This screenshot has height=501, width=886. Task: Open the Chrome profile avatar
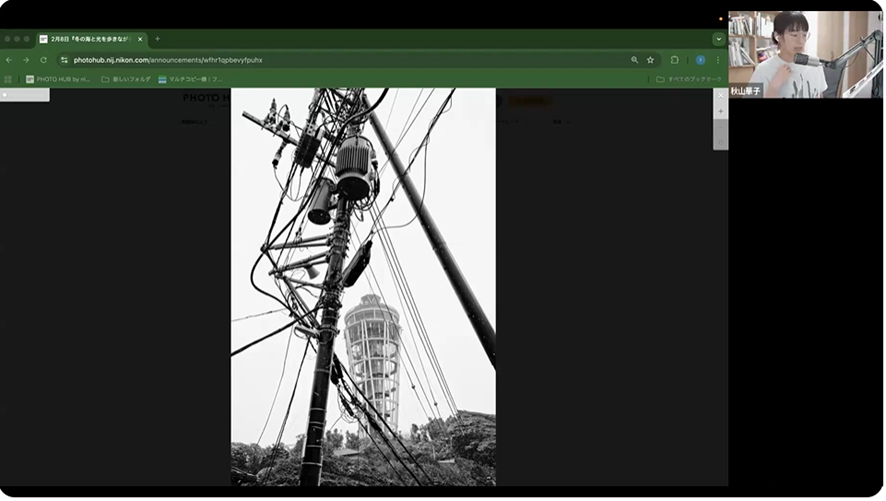(700, 60)
